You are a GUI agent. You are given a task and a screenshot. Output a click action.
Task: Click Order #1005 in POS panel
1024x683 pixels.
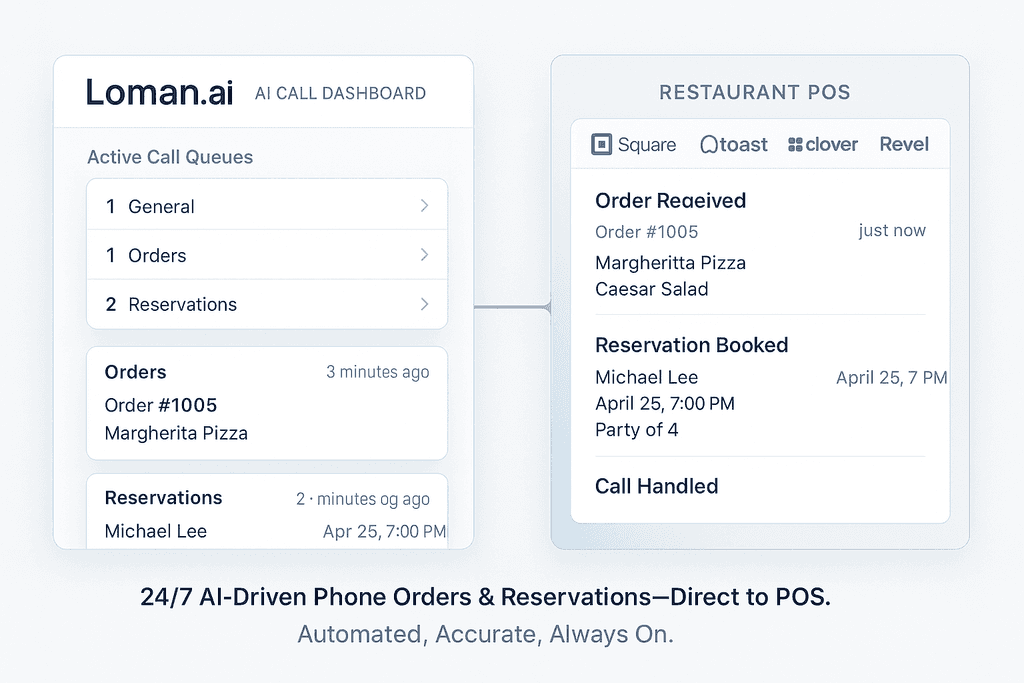point(646,232)
